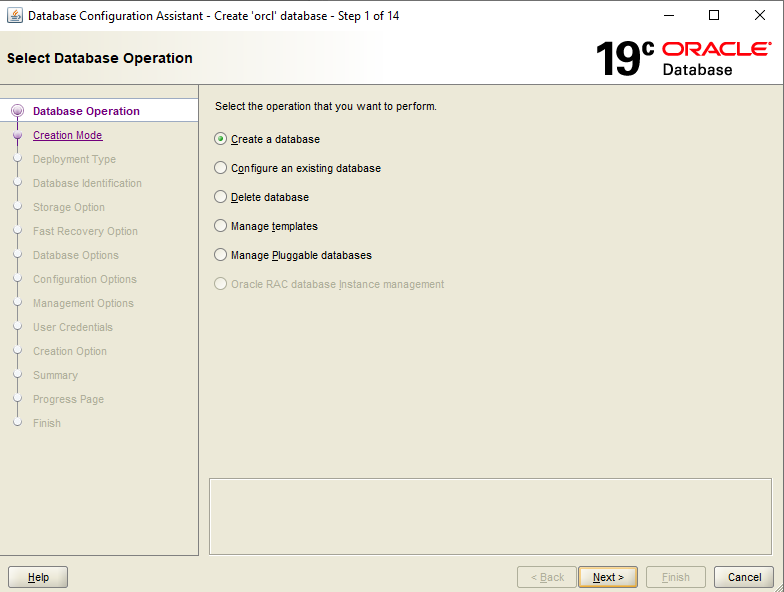Click the Fast Recovery Option step

coord(85,231)
